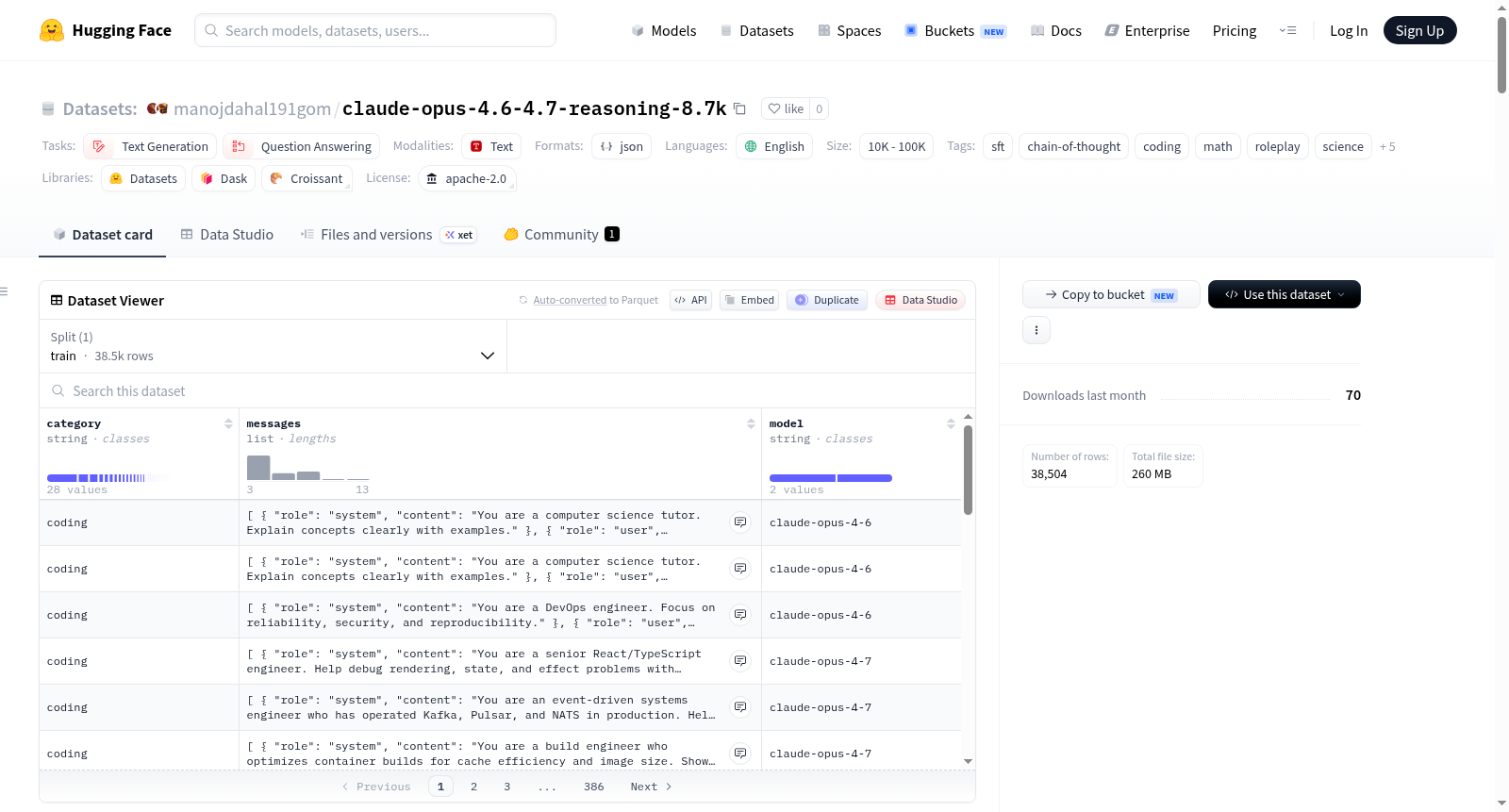Viewport: 1509px width, 812px height.
Task: Focus the Search this dataset field
Action: [507, 390]
